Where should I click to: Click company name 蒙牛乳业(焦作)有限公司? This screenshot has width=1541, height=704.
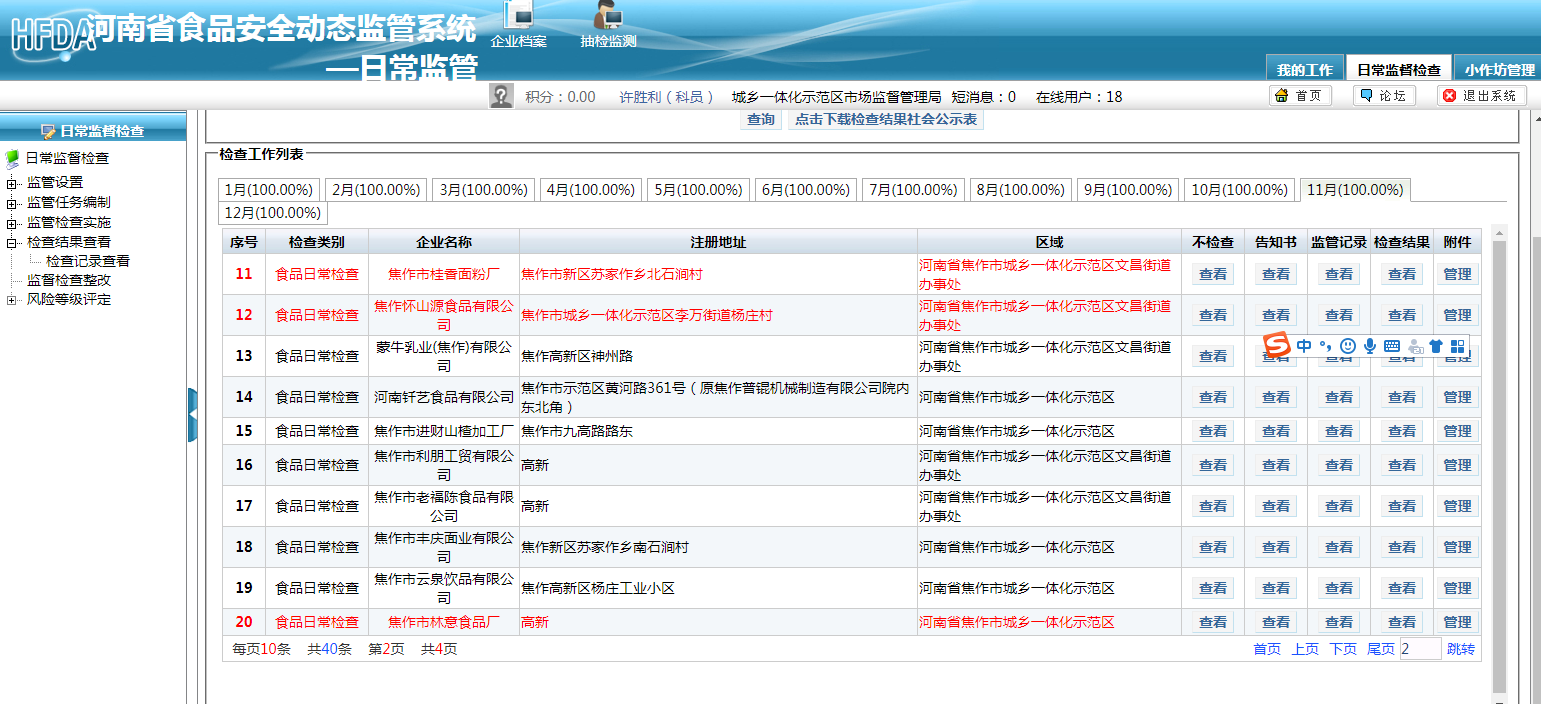444,356
